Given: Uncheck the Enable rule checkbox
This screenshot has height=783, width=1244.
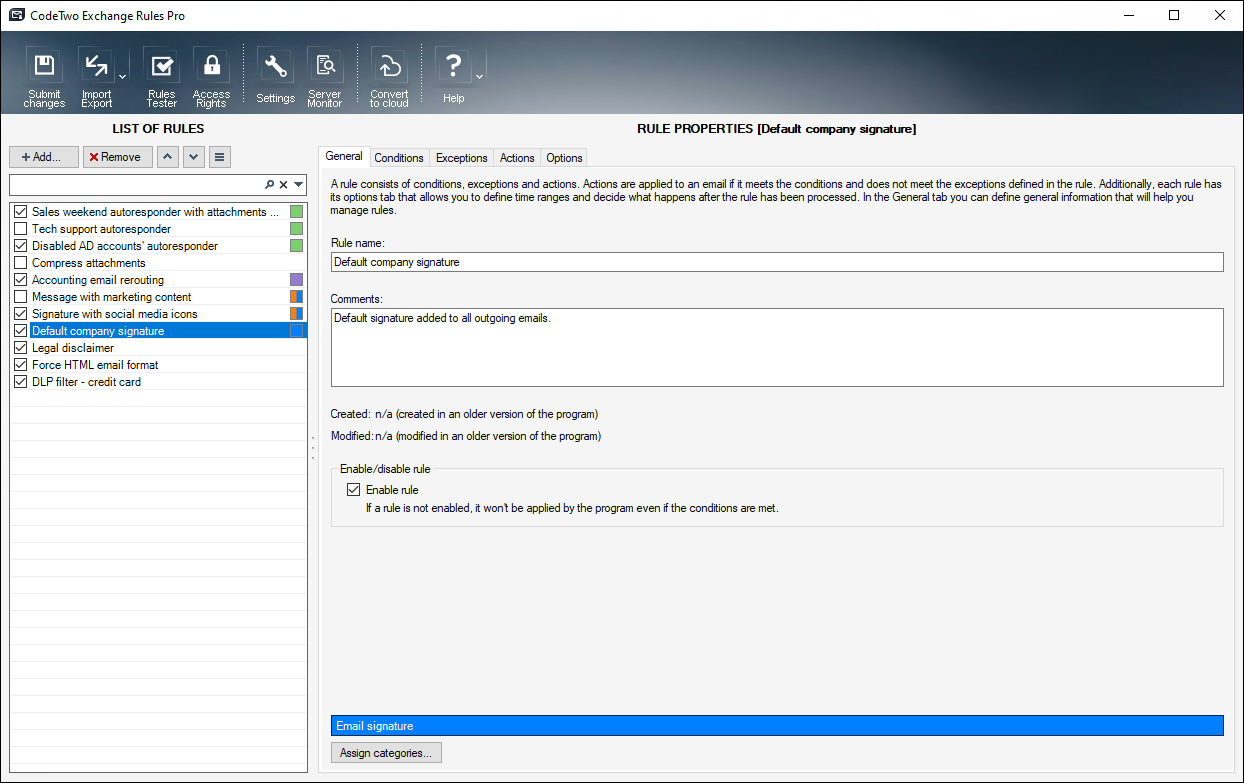Looking at the screenshot, I should pyautogui.click(x=353, y=490).
